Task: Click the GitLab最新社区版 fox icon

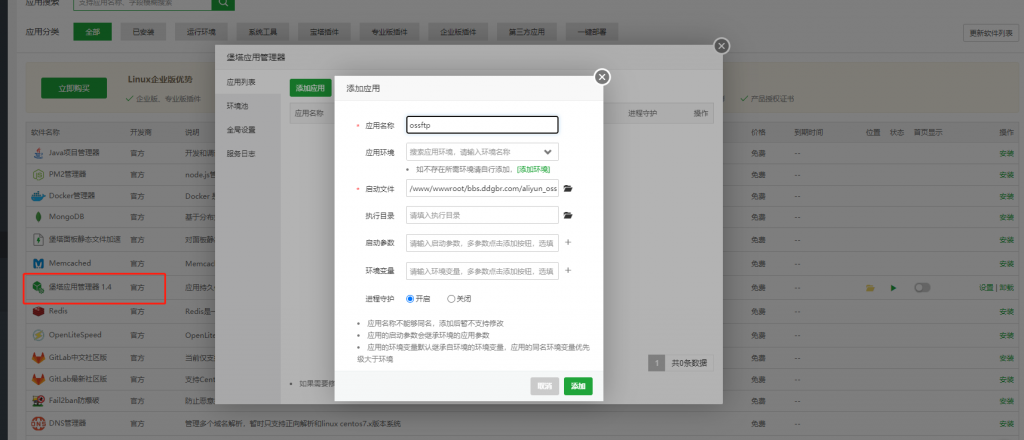Action: [x=38, y=379]
